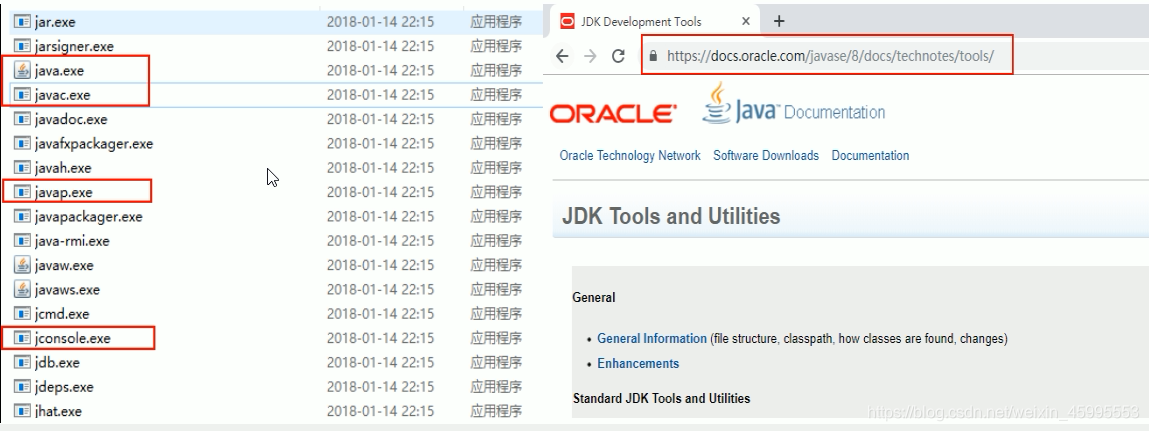
Task: Click the jconsole.exe file icon
Action: (22, 338)
